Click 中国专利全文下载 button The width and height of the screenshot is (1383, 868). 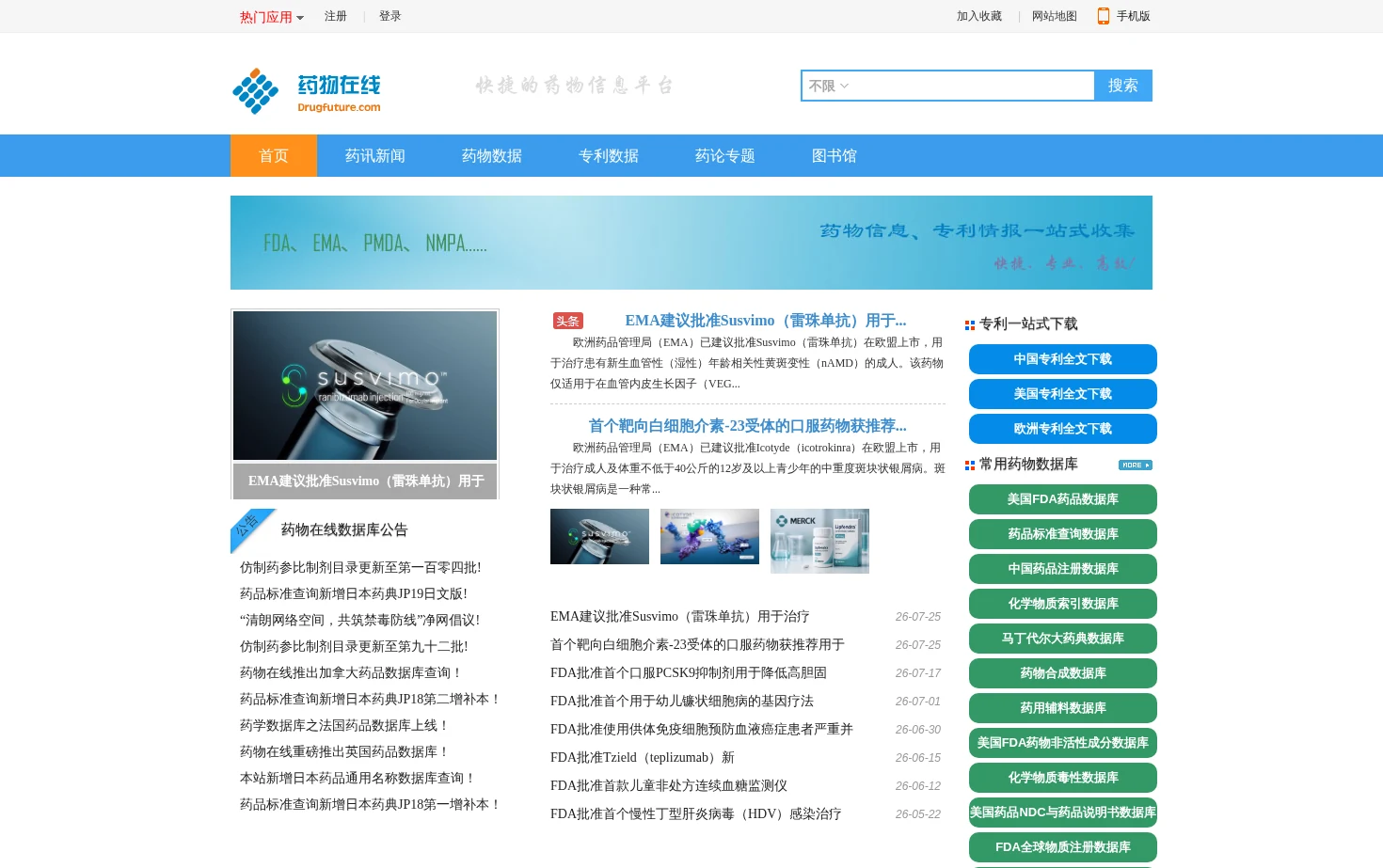point(1063,359)
